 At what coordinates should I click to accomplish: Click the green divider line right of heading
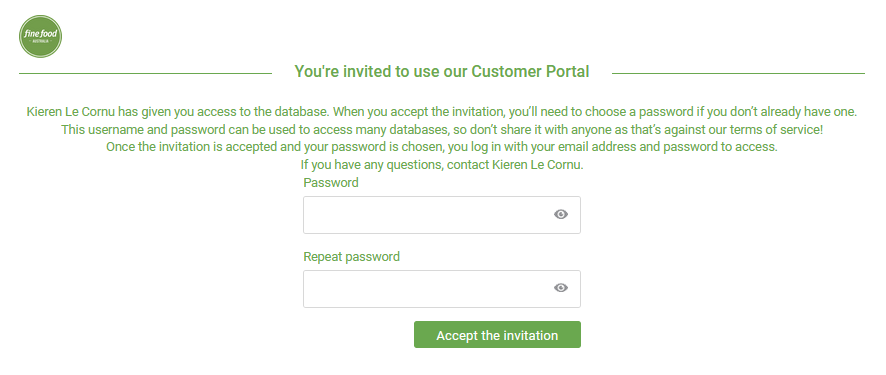[x=739, y=73]
